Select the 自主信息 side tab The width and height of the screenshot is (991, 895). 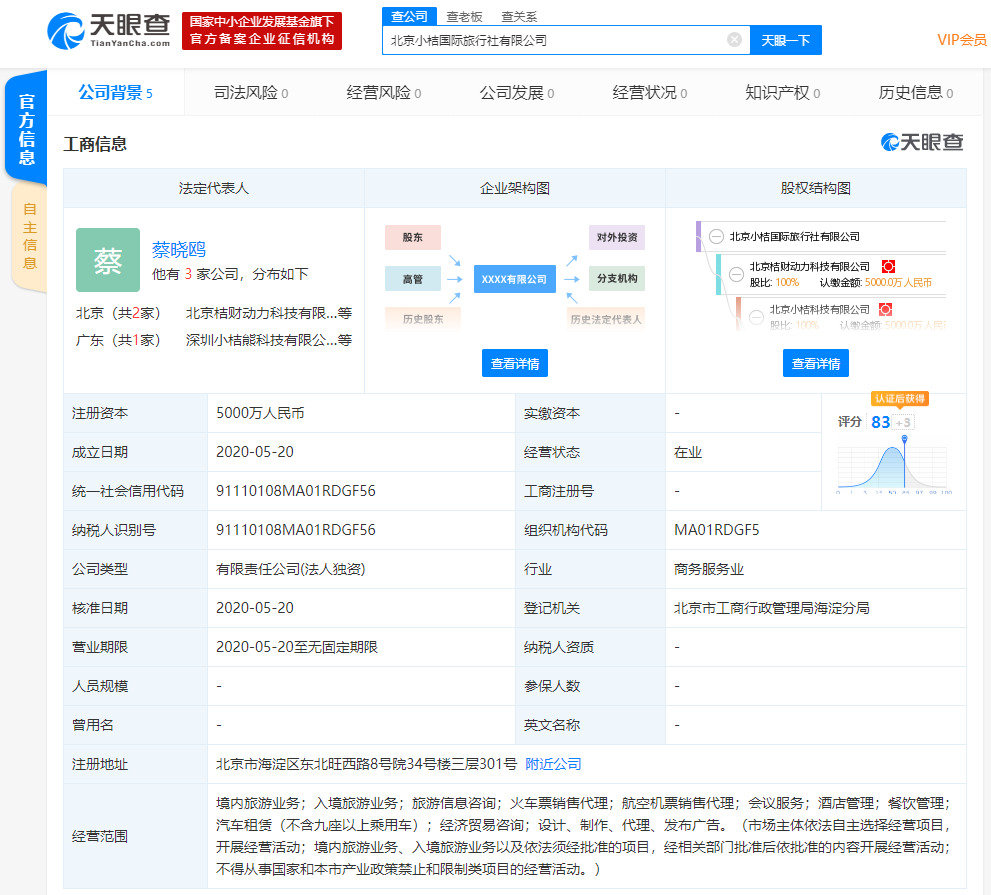click(29, 237)
